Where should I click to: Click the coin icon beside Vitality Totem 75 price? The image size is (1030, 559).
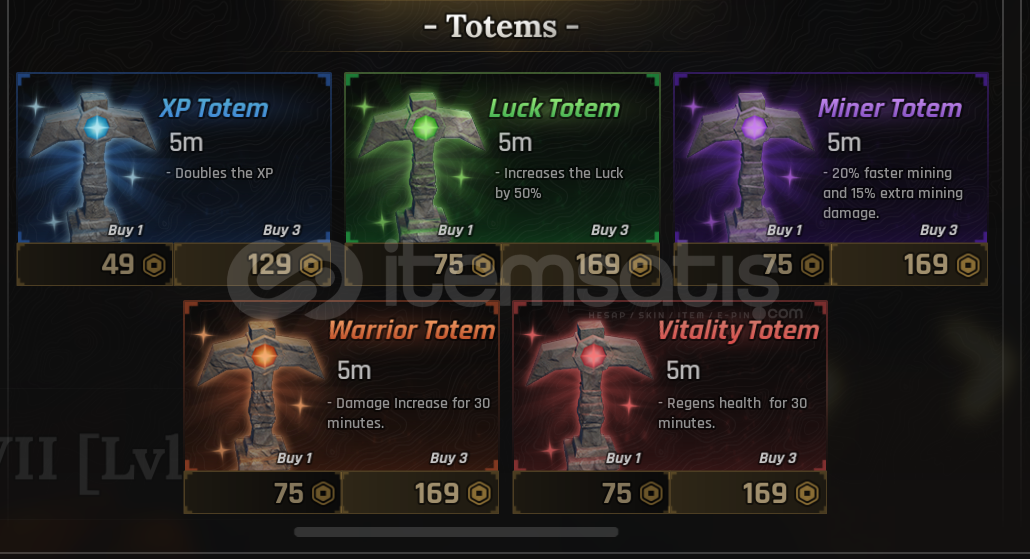click(651, 493)
